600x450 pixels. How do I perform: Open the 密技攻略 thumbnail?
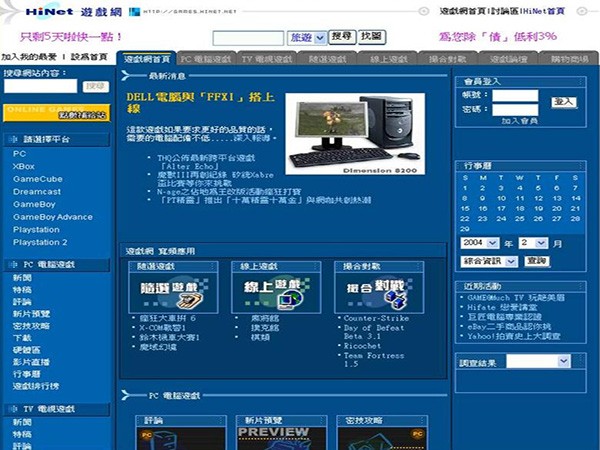382,438
